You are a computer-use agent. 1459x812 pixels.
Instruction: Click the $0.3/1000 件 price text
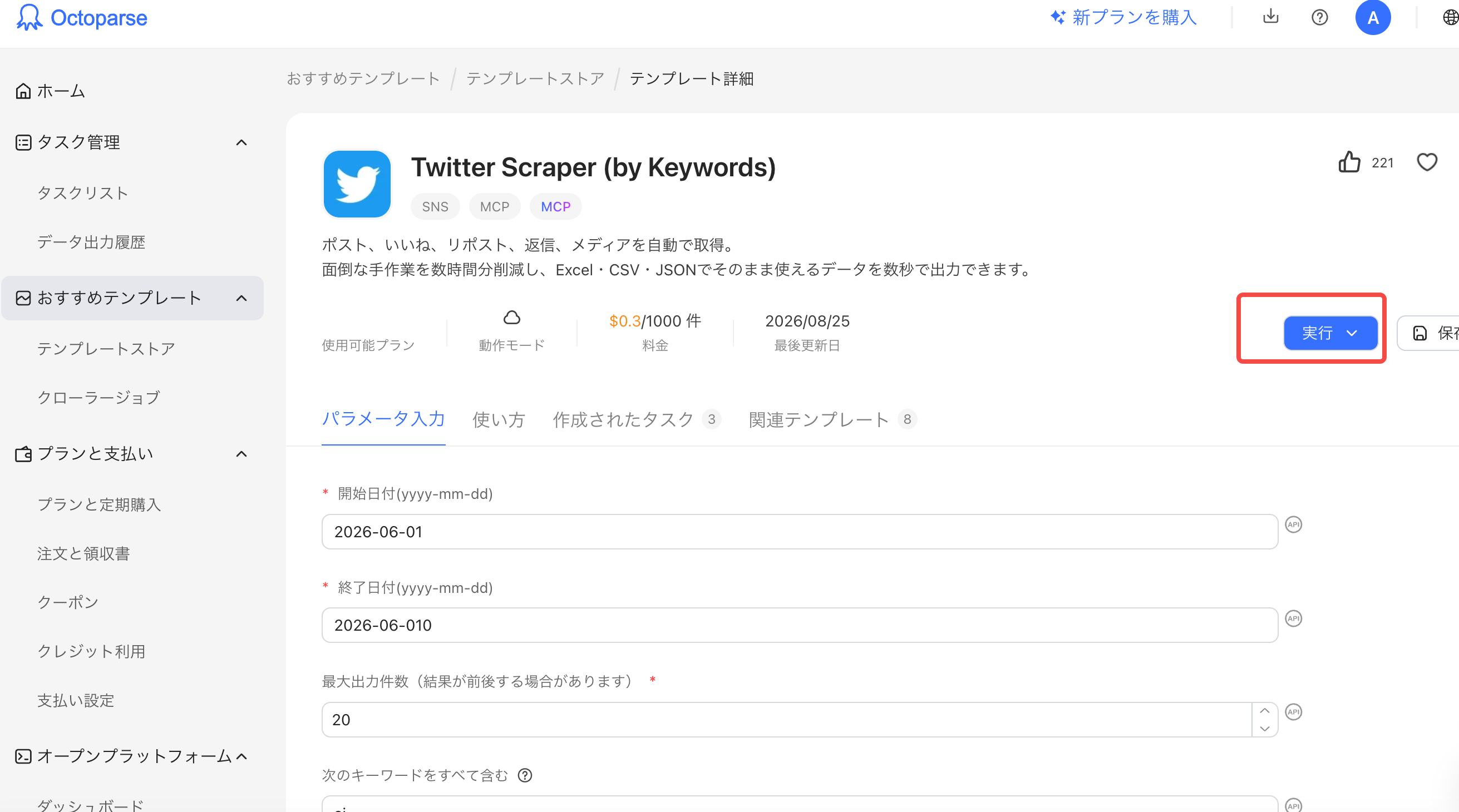tap(655, 321)
